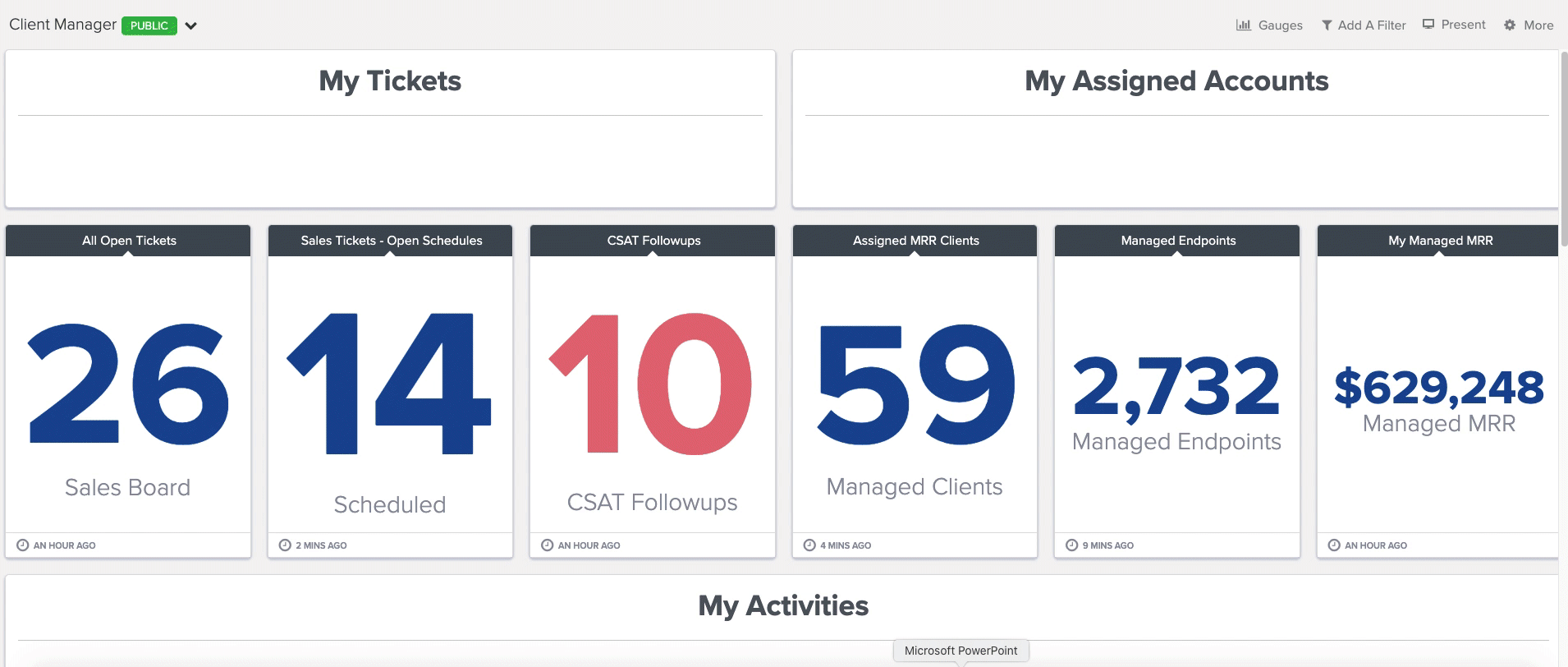Click the $629,248 Managed MRR value
The image size is (1568, 667).
(x=1438, y=388)
